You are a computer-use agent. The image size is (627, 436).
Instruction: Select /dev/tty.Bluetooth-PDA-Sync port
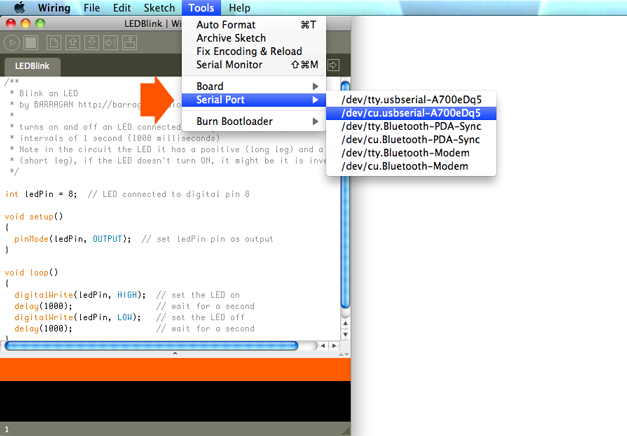pos(411,126)
